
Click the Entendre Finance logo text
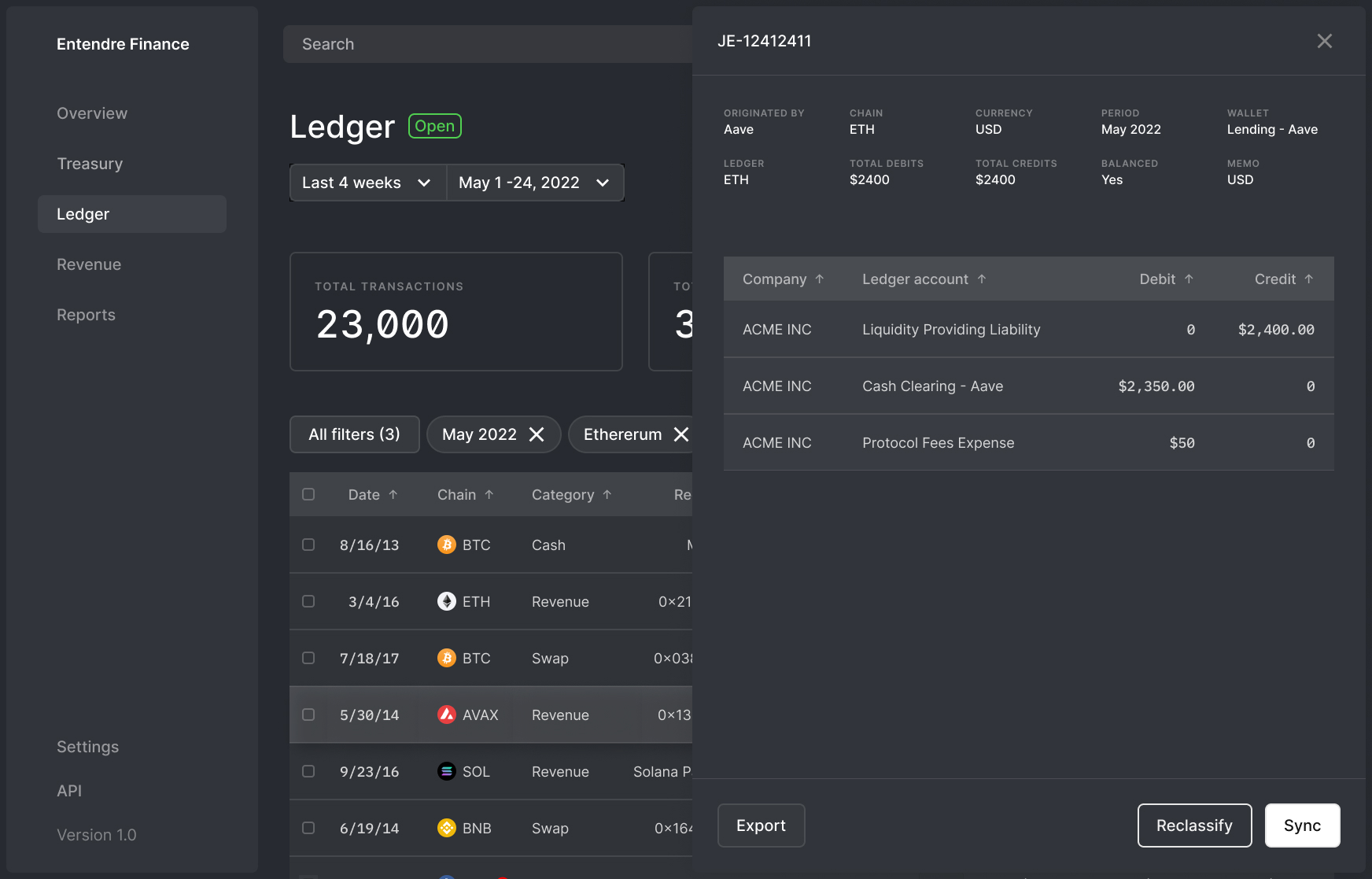coord(123,44)
